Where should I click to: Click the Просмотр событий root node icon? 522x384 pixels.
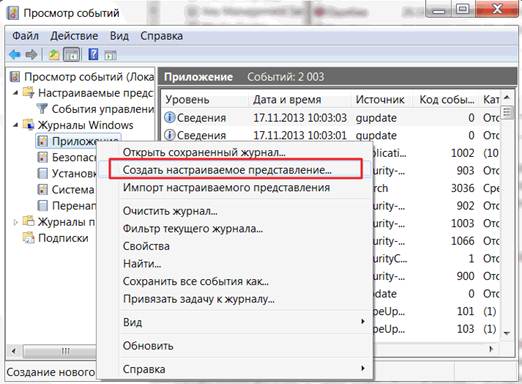click(x=15, y=77)
